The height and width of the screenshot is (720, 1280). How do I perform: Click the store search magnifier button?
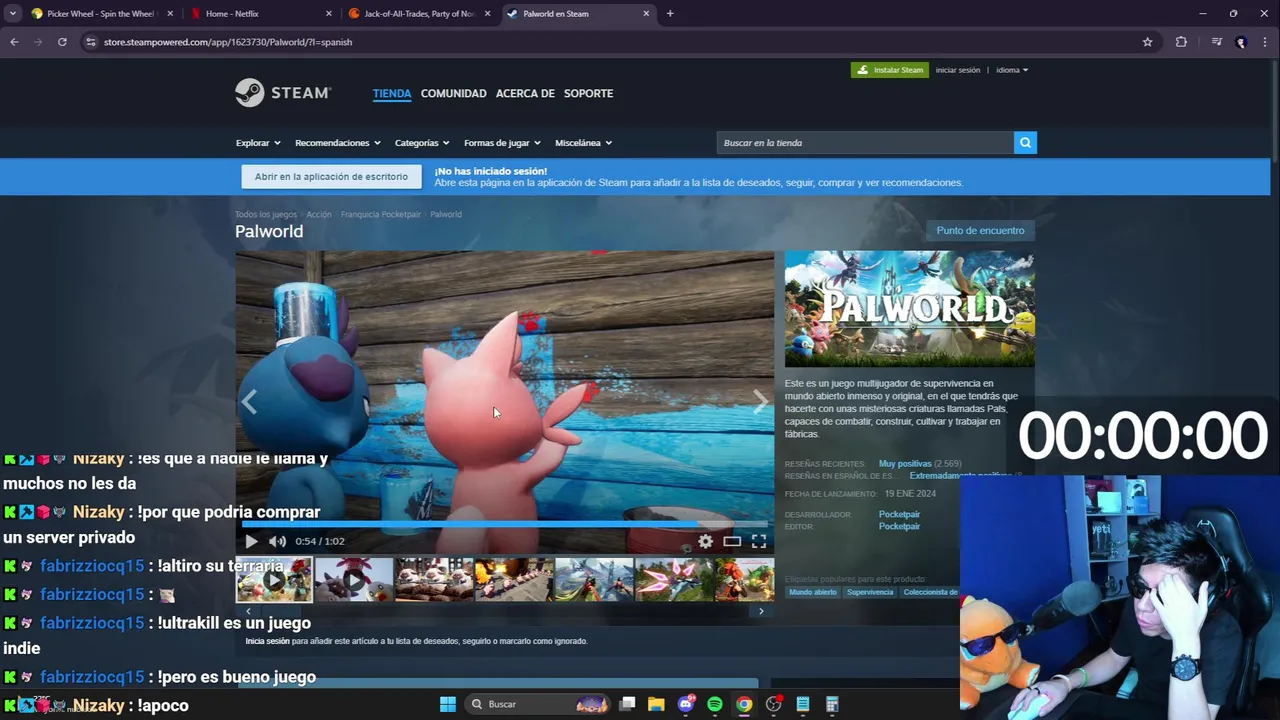click(x=1025, y=143)
